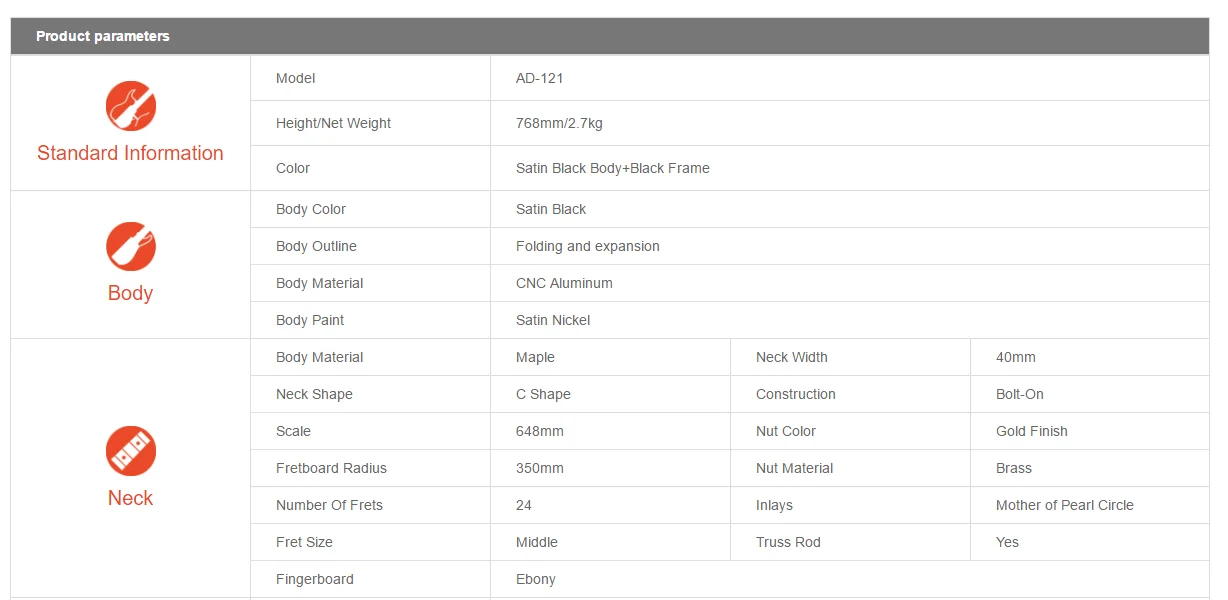Select the CNC Aluminum material value
The image size is (1228, 600).
564,283
